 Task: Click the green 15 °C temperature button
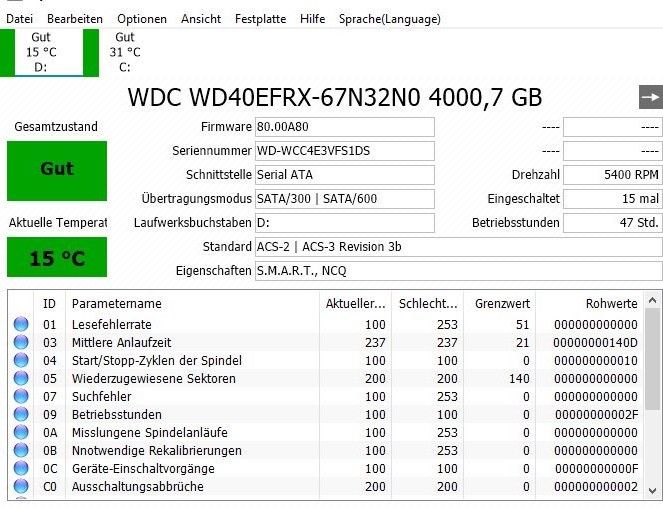(x=57, y=257)
